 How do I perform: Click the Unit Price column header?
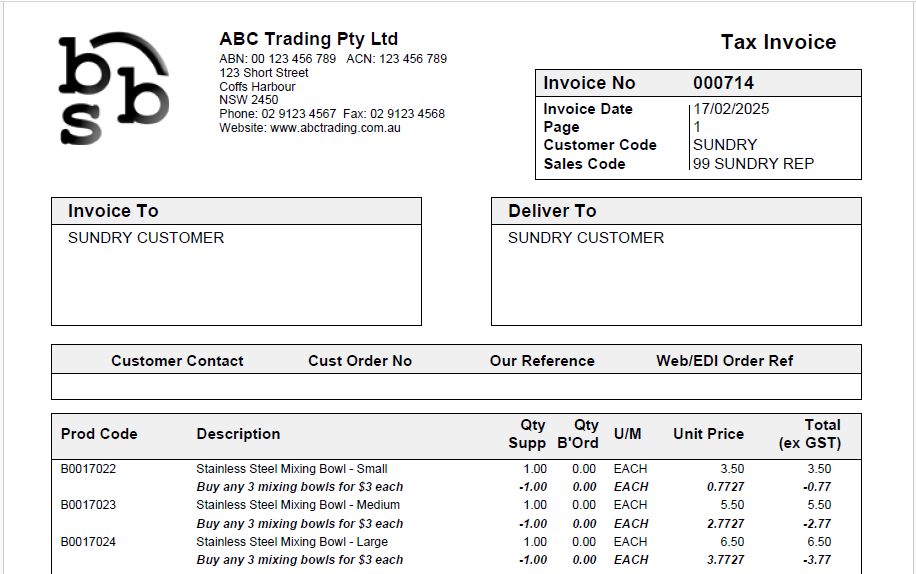[708, 434]
